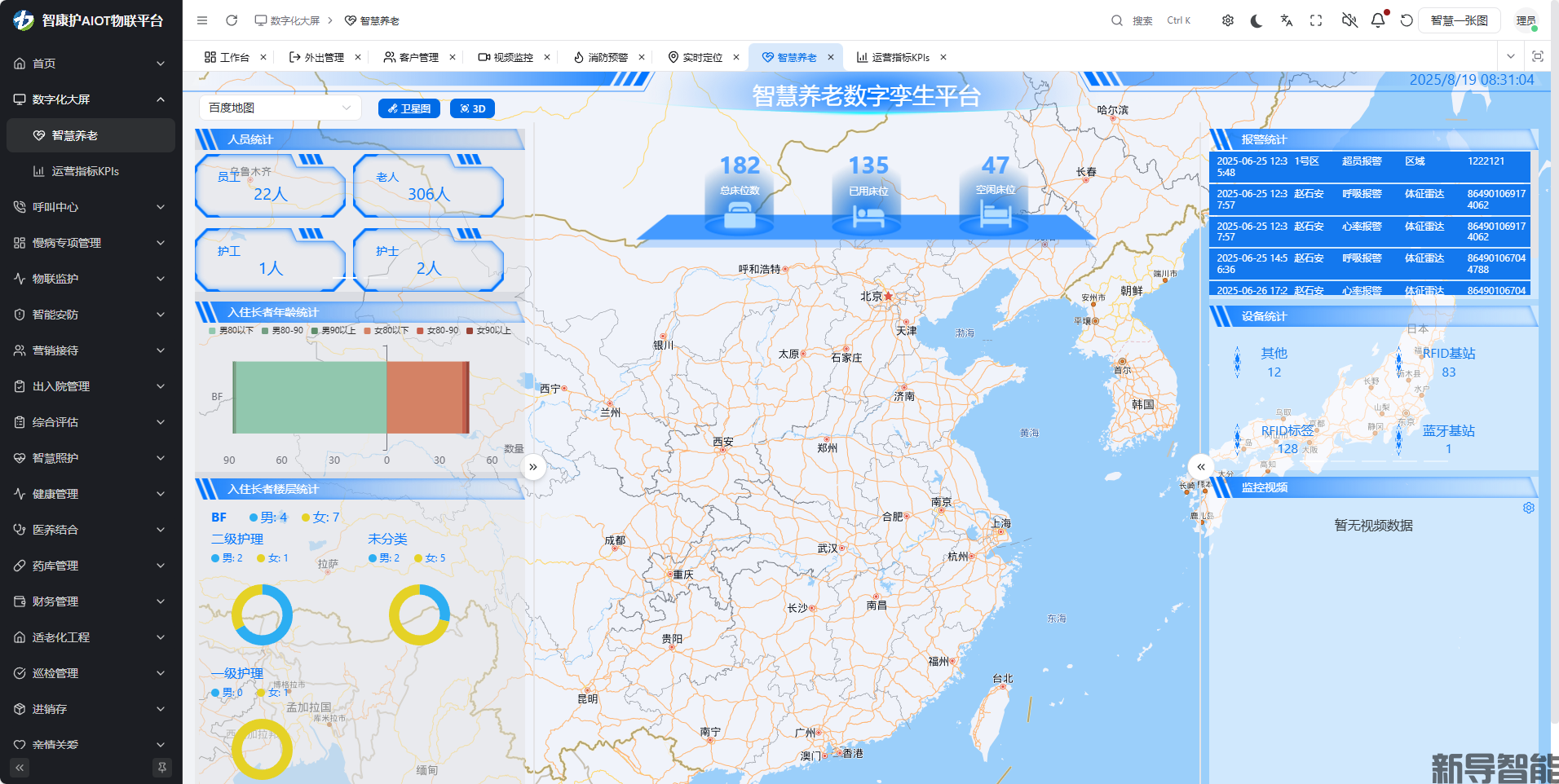Open settings gear in top bar
Viewport: 1559px width, 784px height.
[1227, 20]
